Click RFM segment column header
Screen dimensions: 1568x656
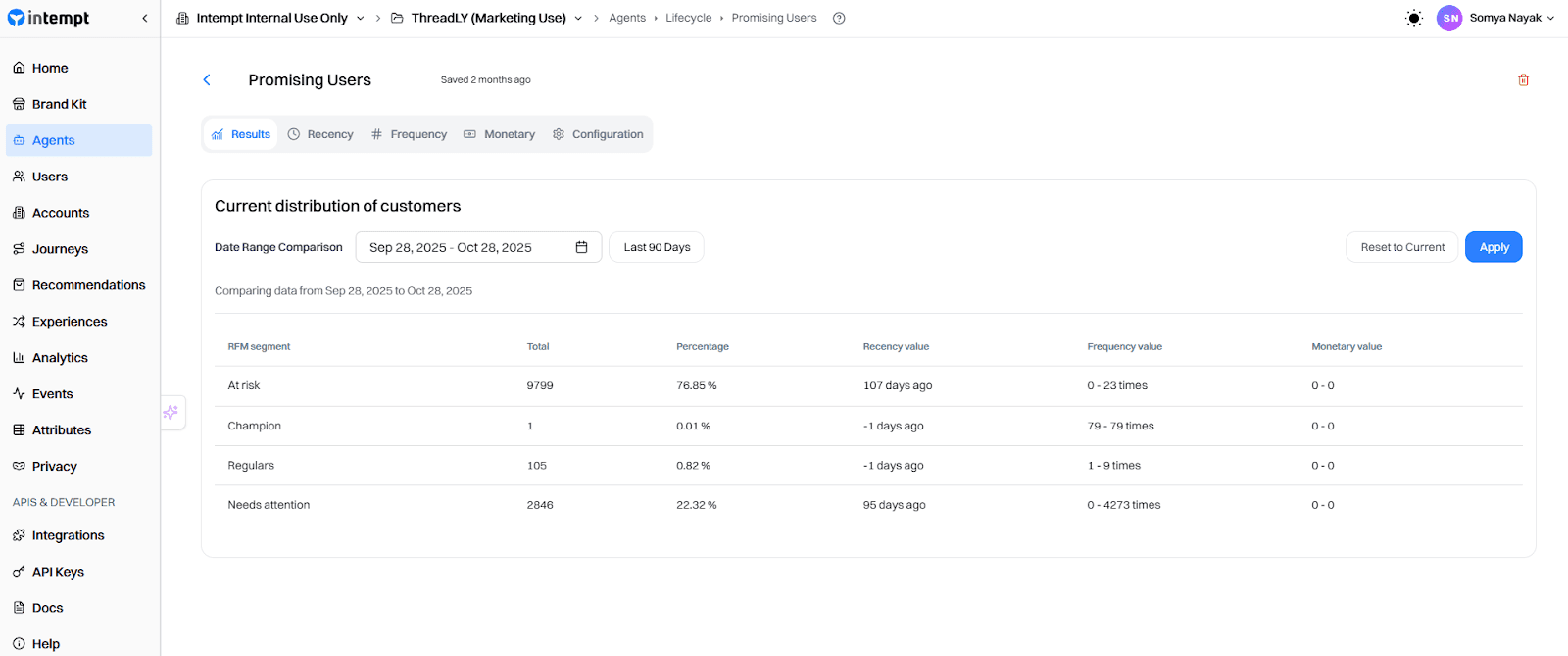[259, 346]
